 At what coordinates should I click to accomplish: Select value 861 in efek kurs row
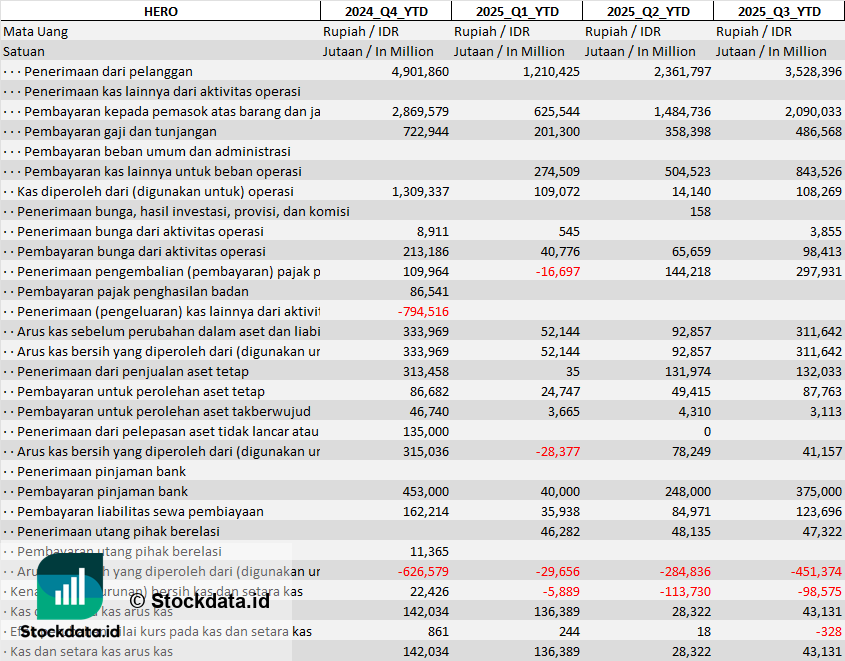[x=438, y=631]
